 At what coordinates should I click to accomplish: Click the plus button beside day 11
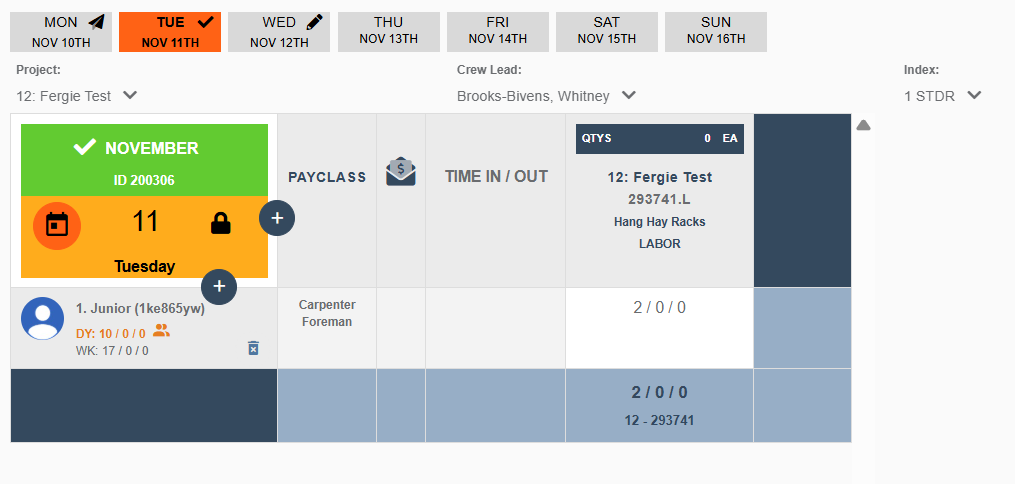click(277, 218)
